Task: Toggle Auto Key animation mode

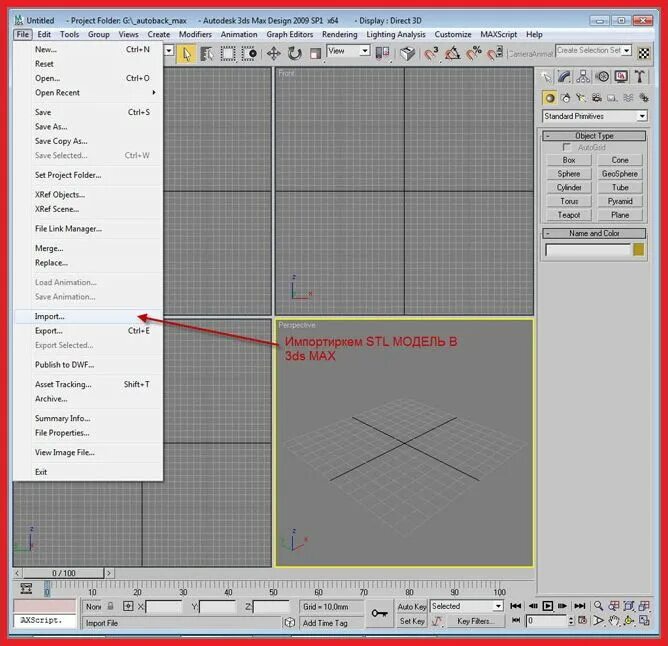Action: (412, 606)
